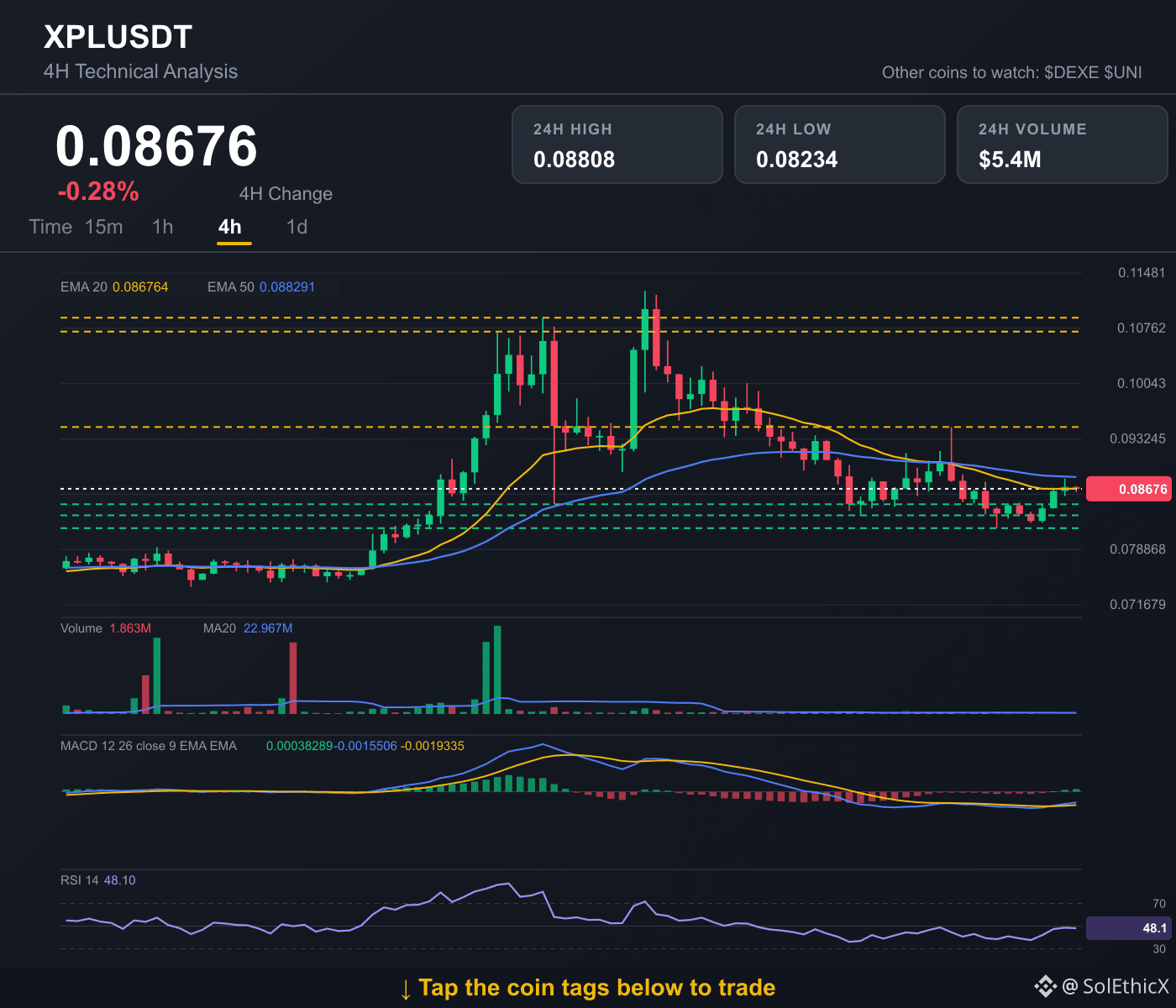The image size is (1176, 1008).
Task: Switch to the 15m timeframe tab
Action: click(104, 227)
